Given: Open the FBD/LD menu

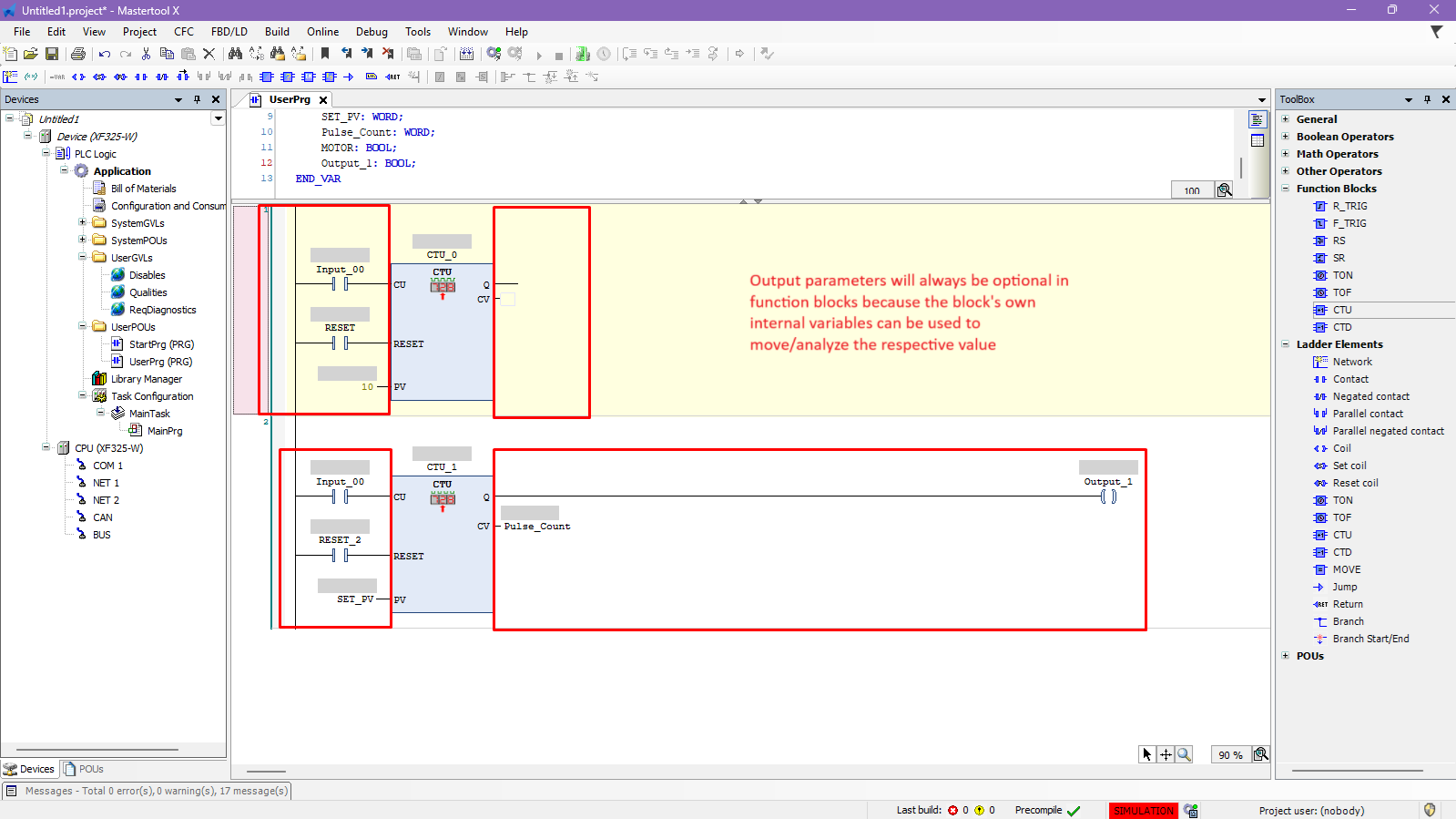Looking at the screenshot, I should [229, 32].
